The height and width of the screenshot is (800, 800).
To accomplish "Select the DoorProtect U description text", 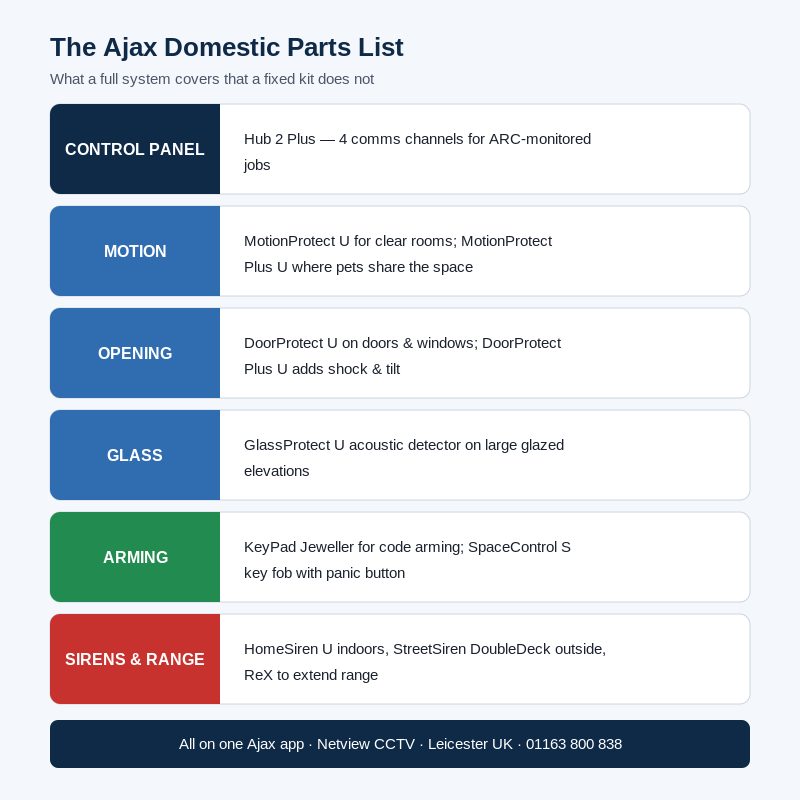I will click(x=402, y=356).
